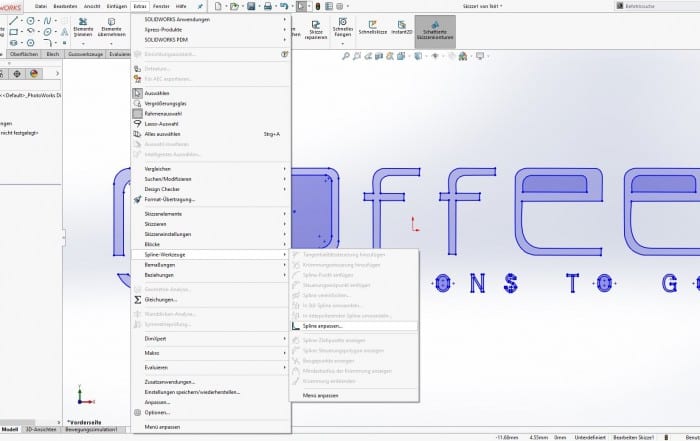Click Elemente übernehmen tool
Viewport: 700px width, 441px height.
click(111, 27)
